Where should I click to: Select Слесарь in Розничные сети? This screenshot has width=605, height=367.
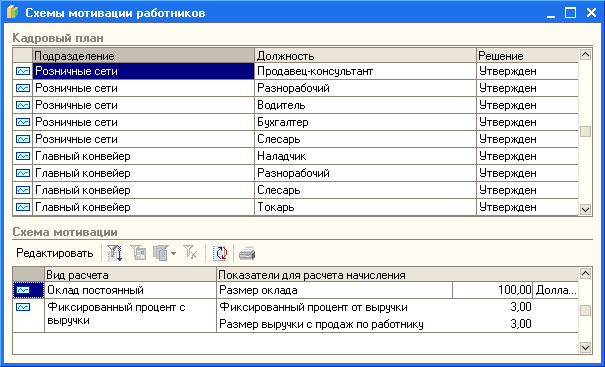pyautogui.click(x=365, y=139)
